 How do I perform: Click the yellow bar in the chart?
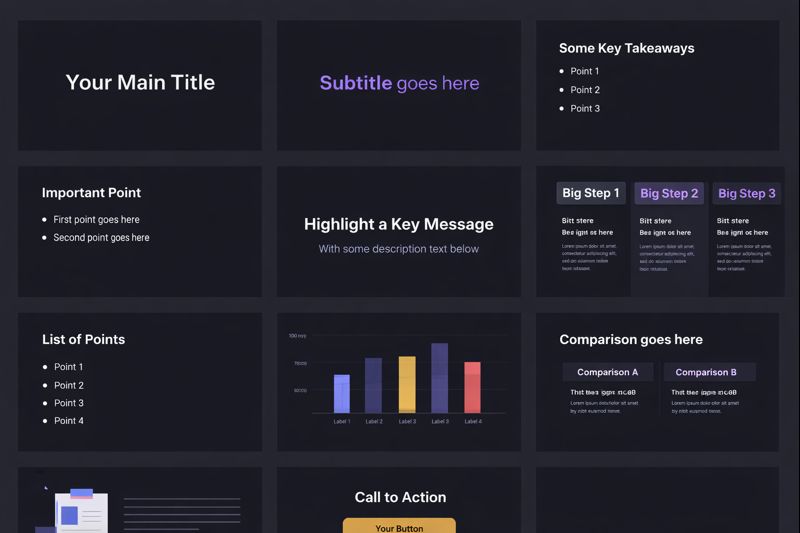click(407, 384)
